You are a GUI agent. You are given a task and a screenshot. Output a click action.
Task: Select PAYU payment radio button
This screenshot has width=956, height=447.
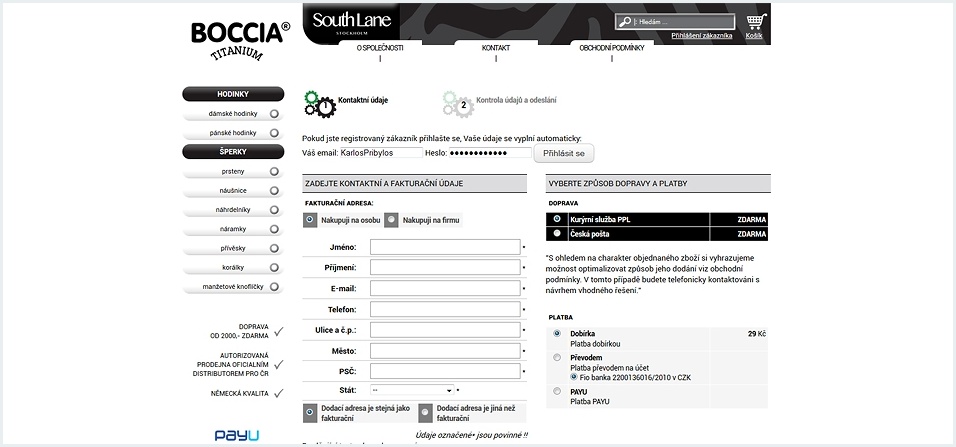point(557,391)
